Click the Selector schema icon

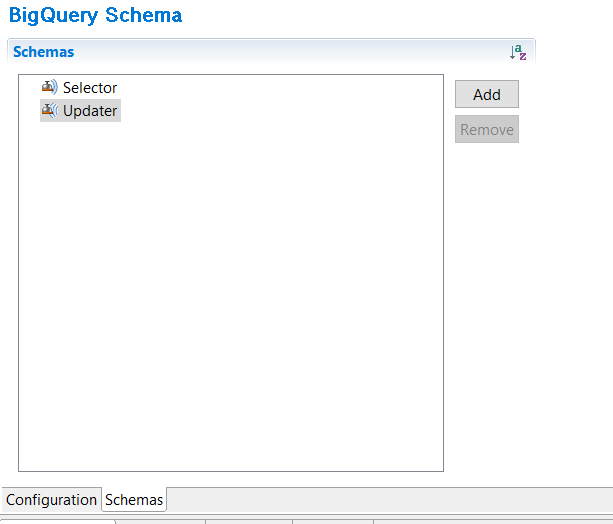pyautogui.click(x=50, y=87)
